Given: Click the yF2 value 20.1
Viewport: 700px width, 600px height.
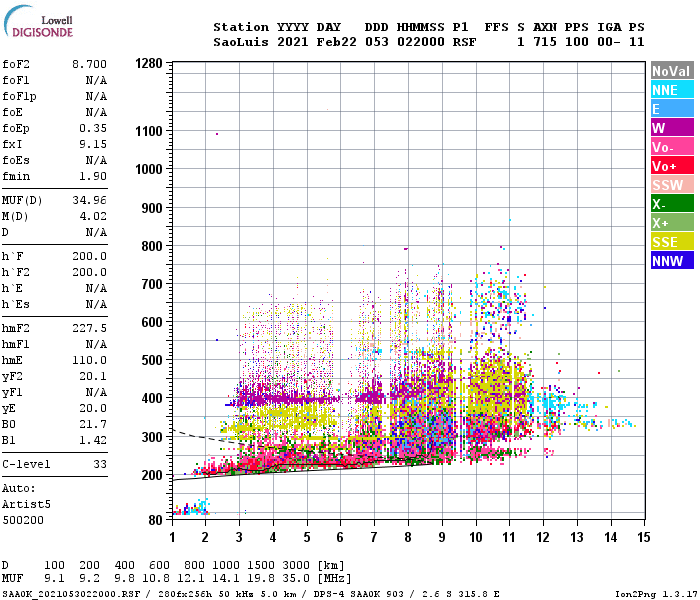Looking at the screenshot, I should (x=93, y=376).
